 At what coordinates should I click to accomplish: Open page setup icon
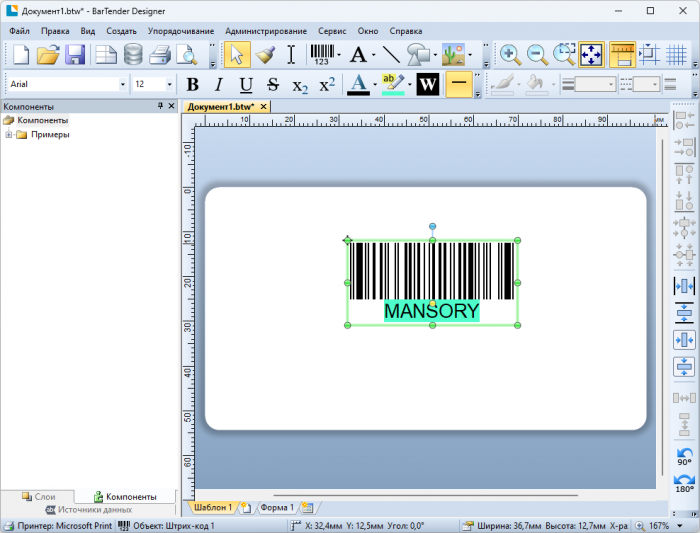click(x=106, y=55)
